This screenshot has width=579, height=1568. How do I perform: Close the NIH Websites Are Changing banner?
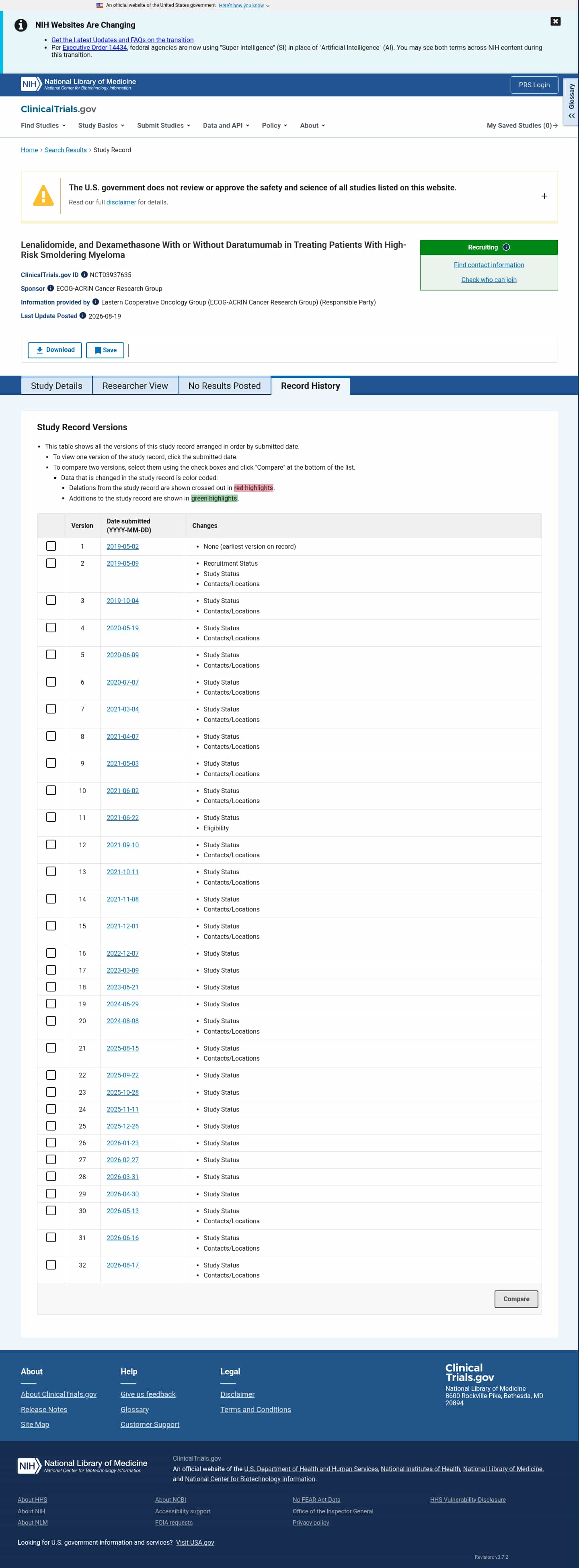(555, 21)
